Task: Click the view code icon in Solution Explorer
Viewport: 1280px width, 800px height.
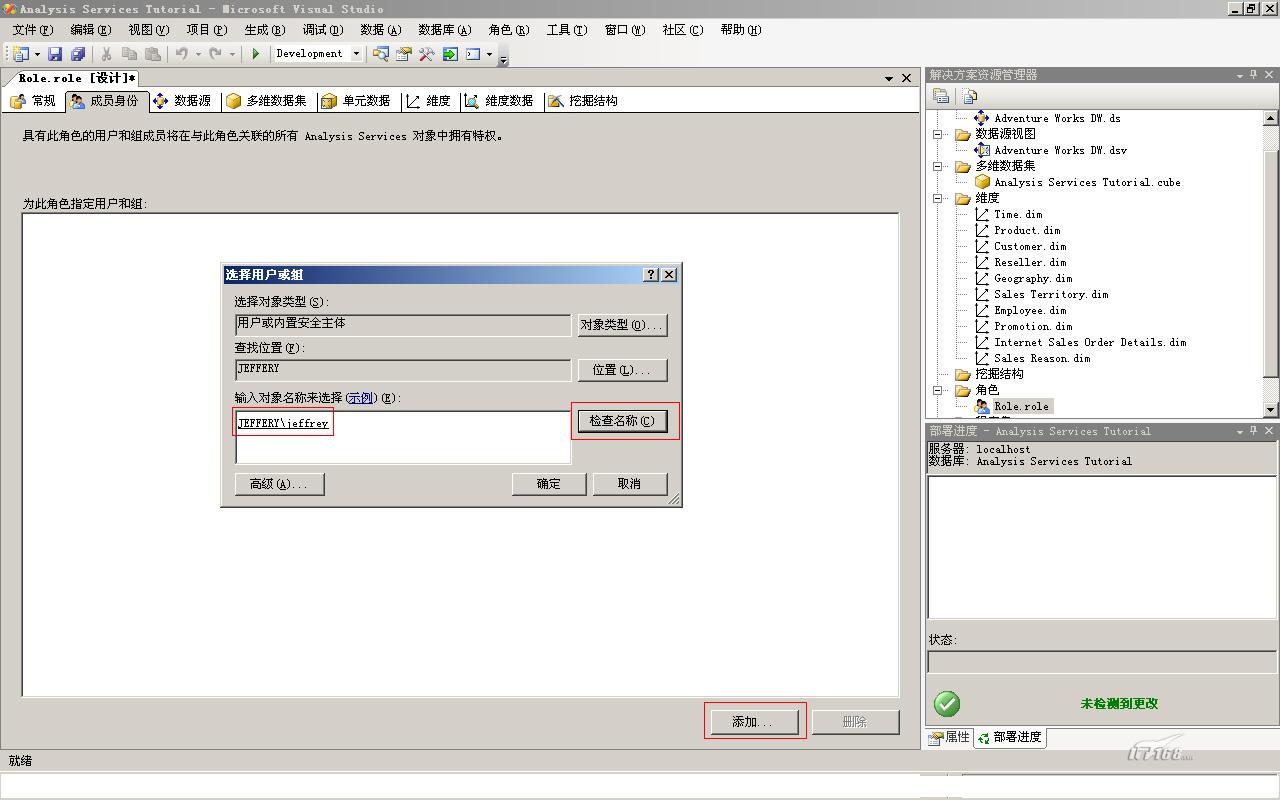Action: (969, 96)
